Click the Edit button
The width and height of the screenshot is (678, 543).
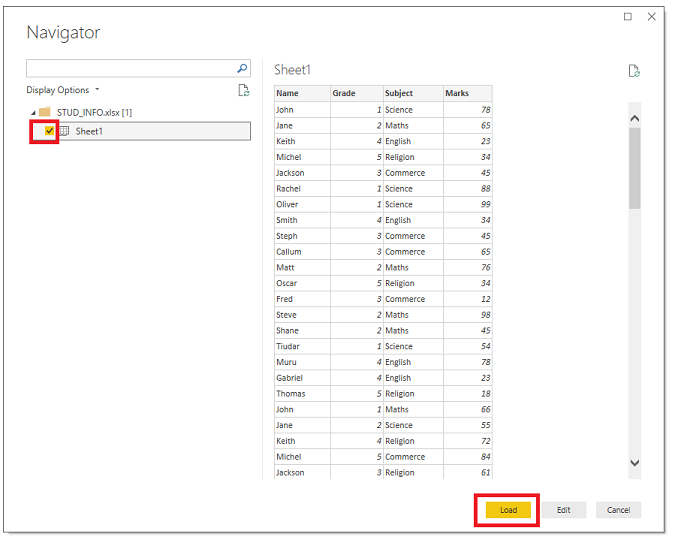563,510
